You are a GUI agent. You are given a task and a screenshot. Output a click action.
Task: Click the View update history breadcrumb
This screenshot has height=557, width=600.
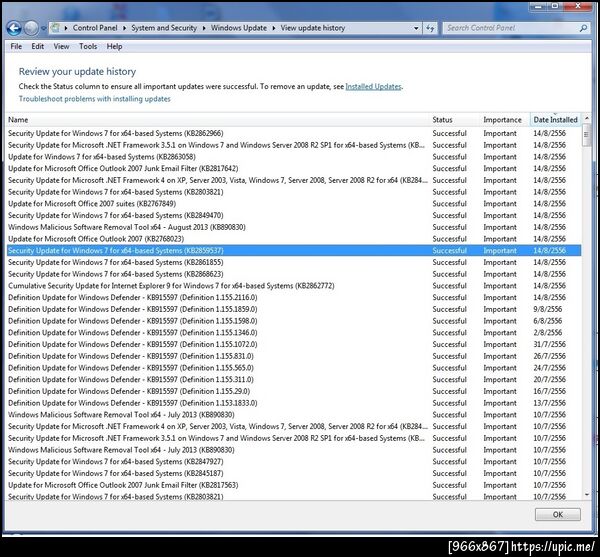pyautogui.click(x=313, y=28)
